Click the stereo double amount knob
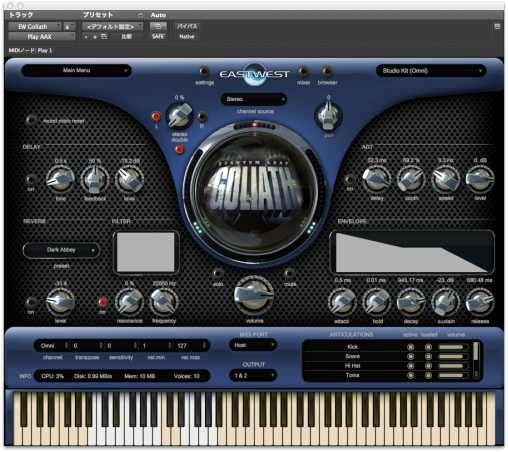This screenshot has width=508, height=452. 180,116
